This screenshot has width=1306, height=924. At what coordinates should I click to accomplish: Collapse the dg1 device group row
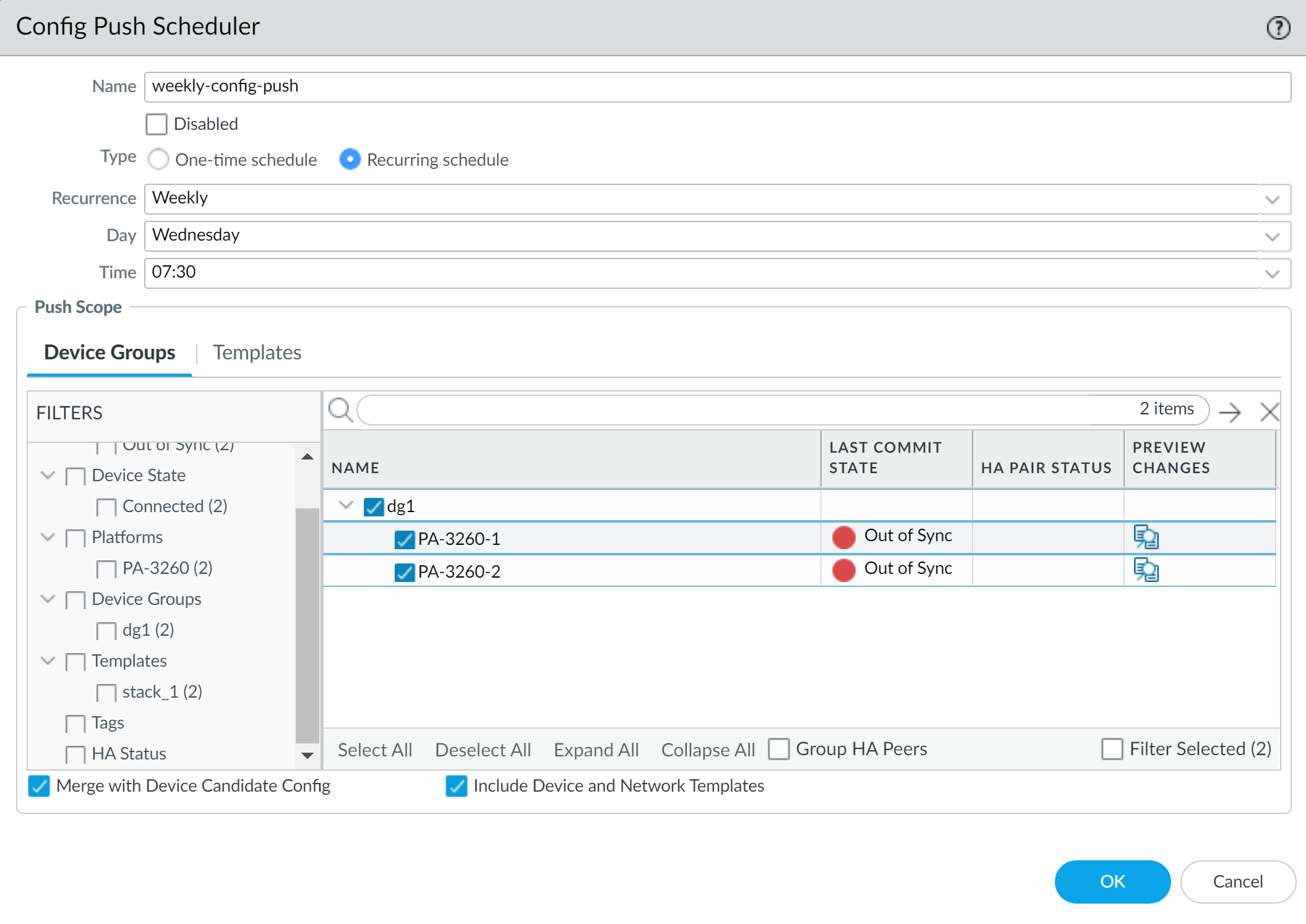pos(346,505)
